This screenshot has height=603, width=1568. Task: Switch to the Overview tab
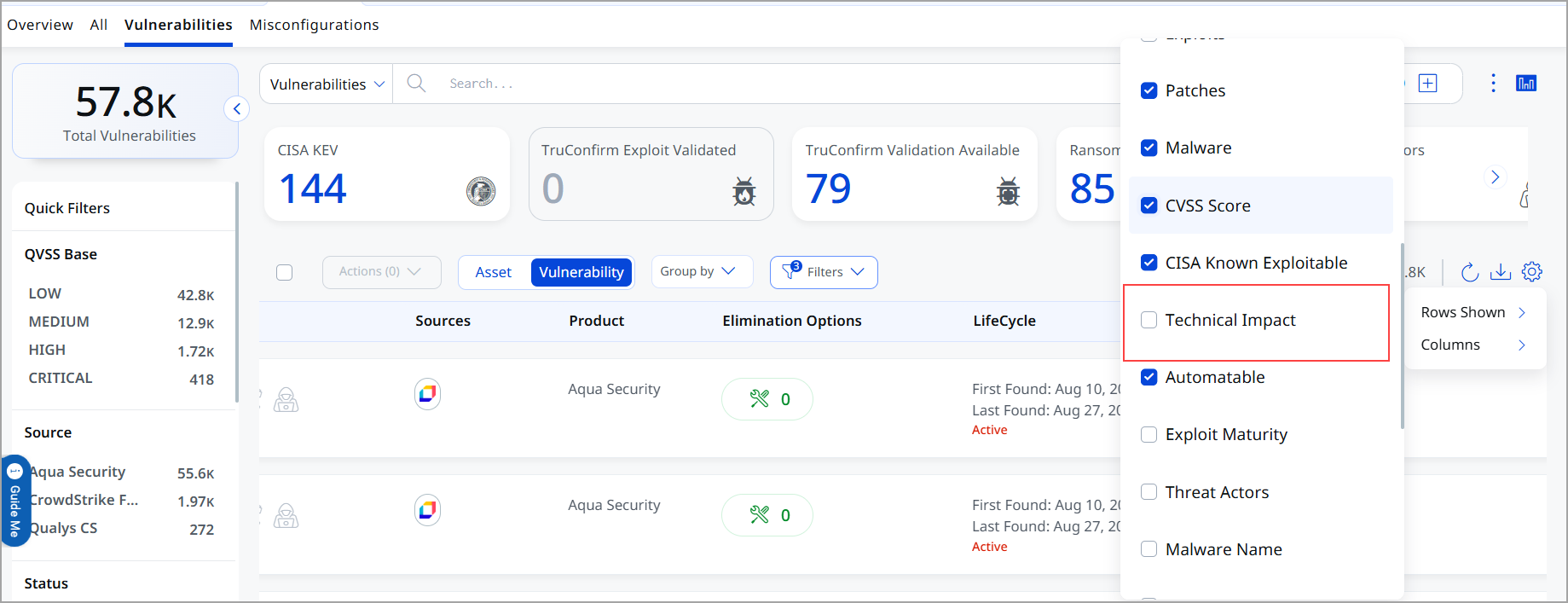(x=40, y=25)
